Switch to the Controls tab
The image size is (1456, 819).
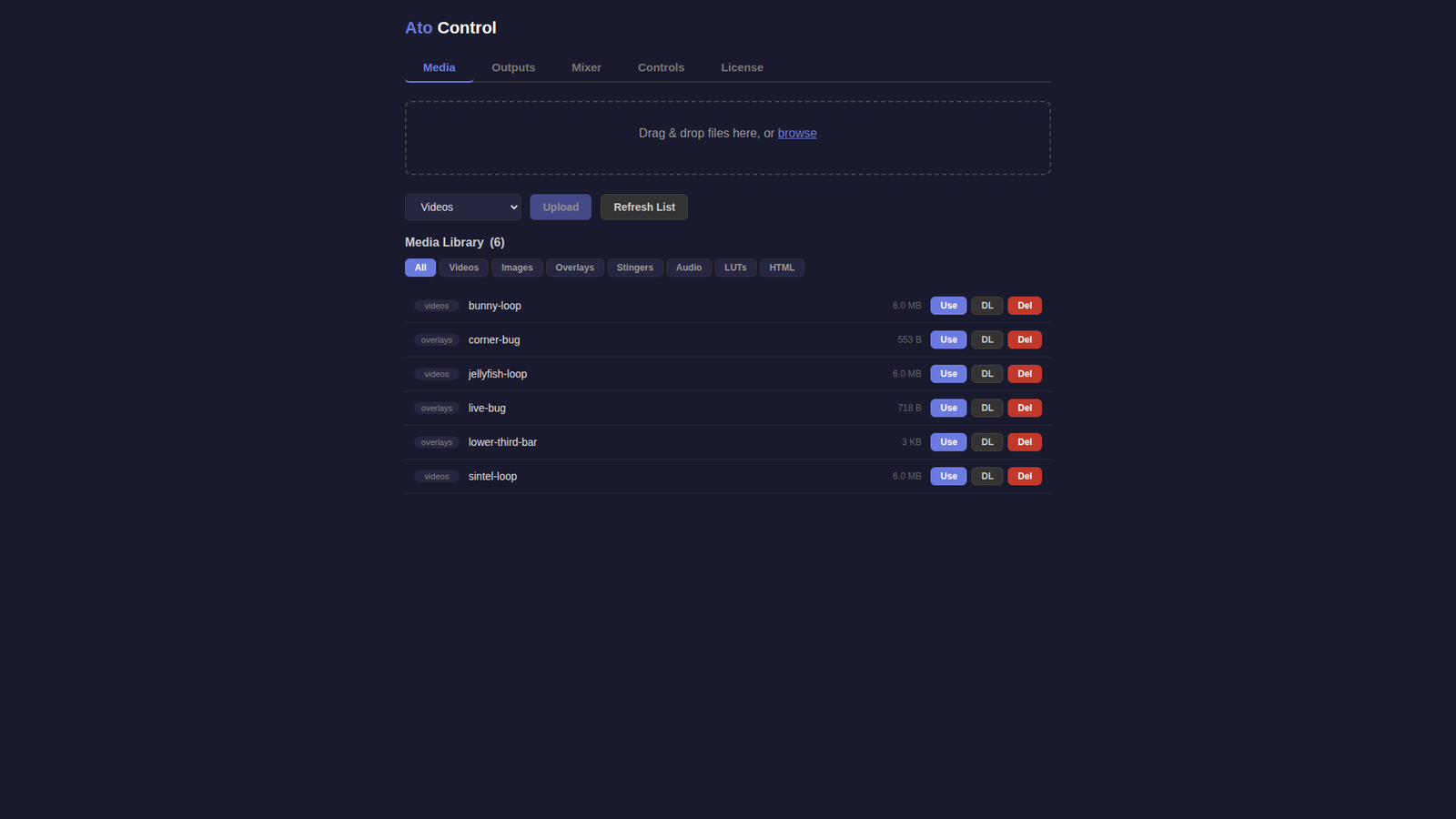click(x=661, y=66)
